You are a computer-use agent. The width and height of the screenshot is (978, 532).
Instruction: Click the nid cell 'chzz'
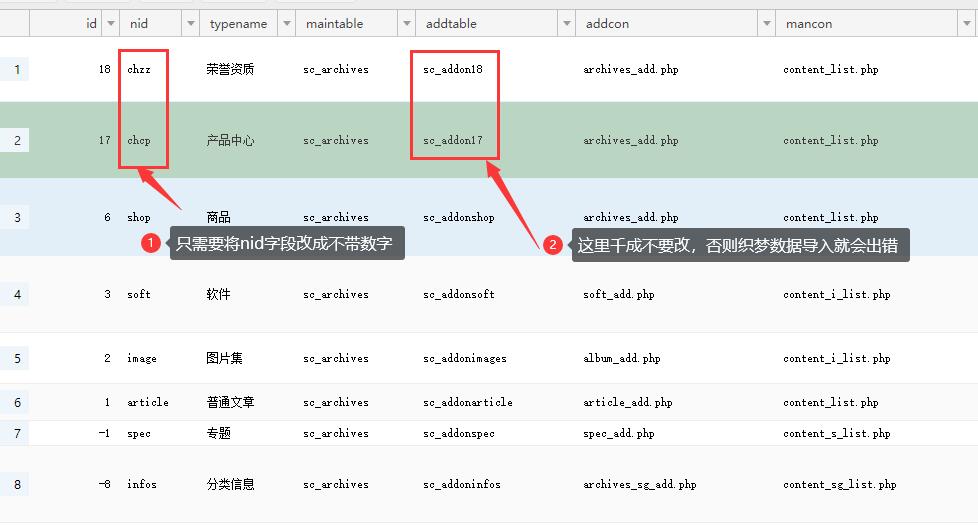pos(138,69)
